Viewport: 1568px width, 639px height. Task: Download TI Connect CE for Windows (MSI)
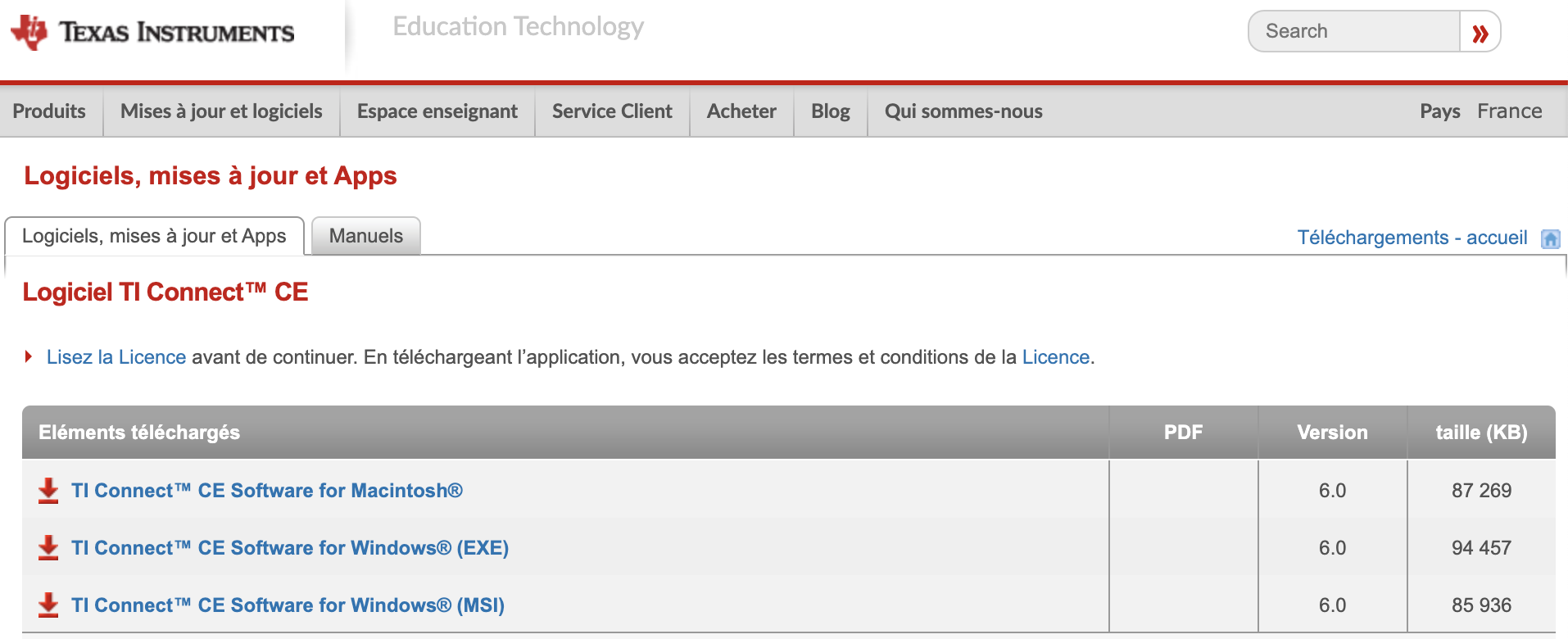click(288, 605)
